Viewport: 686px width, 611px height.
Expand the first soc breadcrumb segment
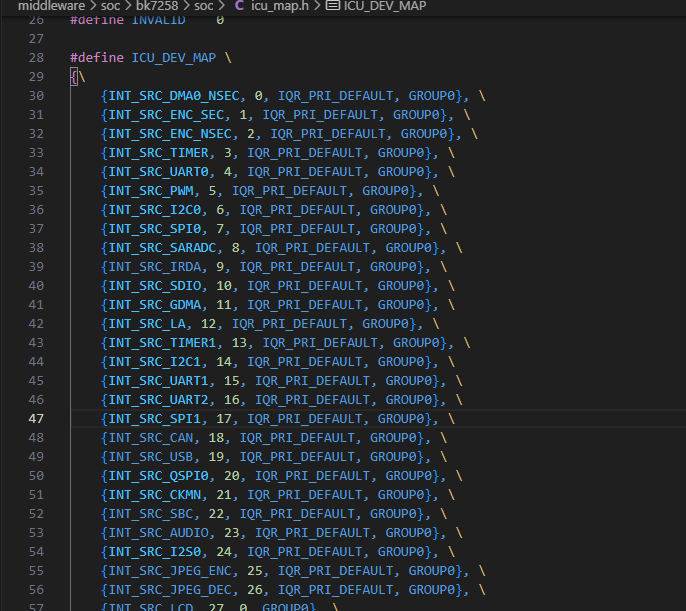click(110, 6)
